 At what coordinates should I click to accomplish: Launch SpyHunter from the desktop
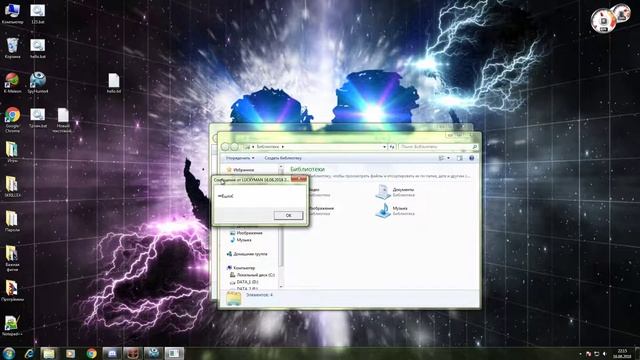[x=38, y=82]
